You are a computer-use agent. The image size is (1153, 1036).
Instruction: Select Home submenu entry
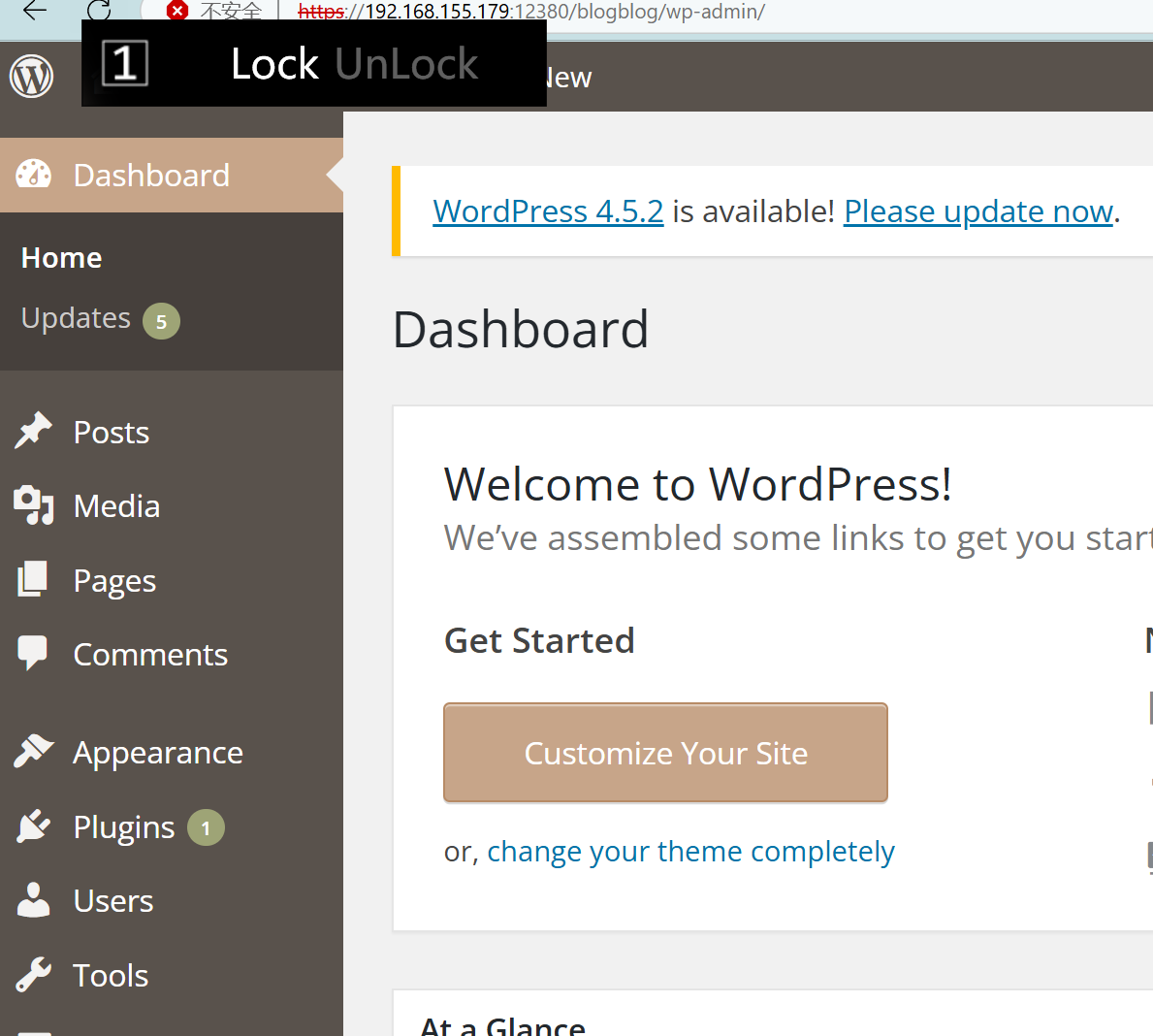point(62,258)
